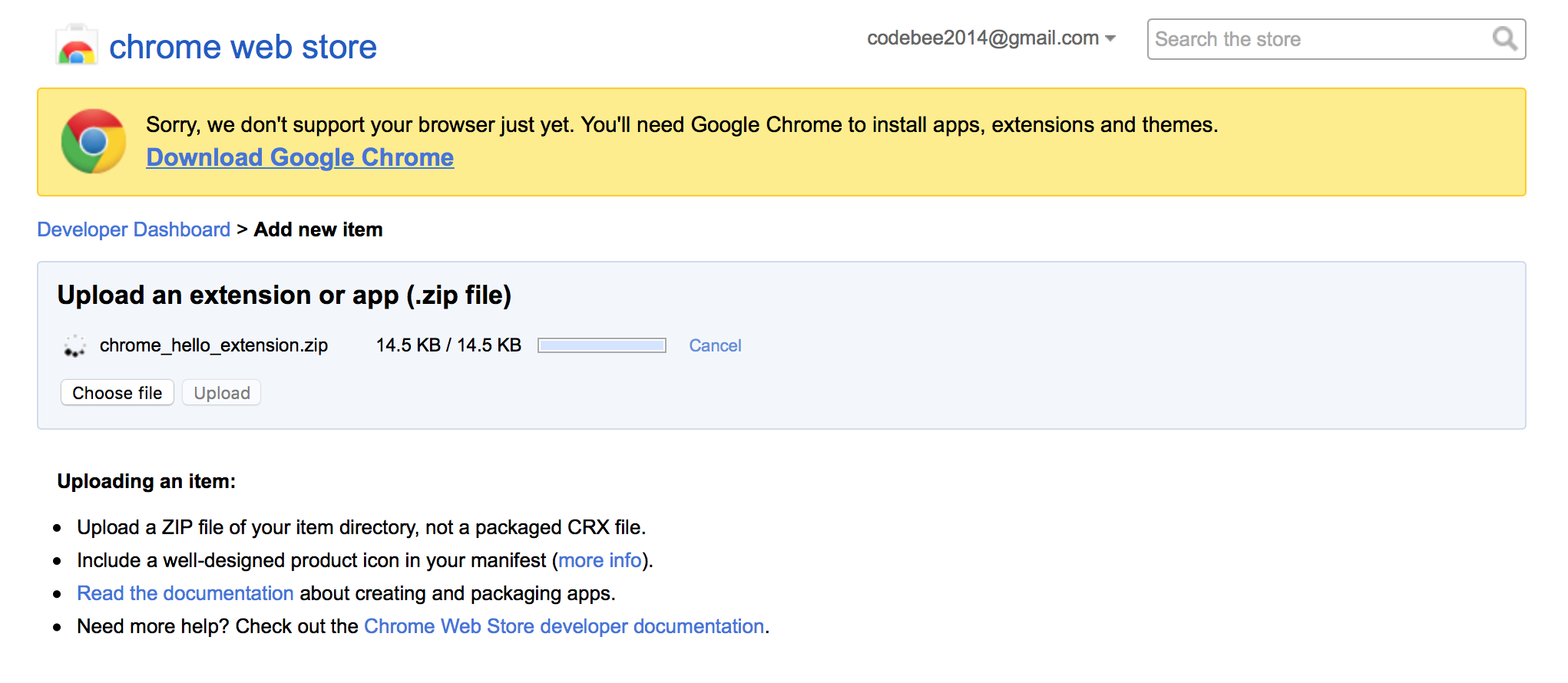The width and height of the screenshot is (1568, 683).
Task: Click the upload progress bar
Action: [602, 345]
